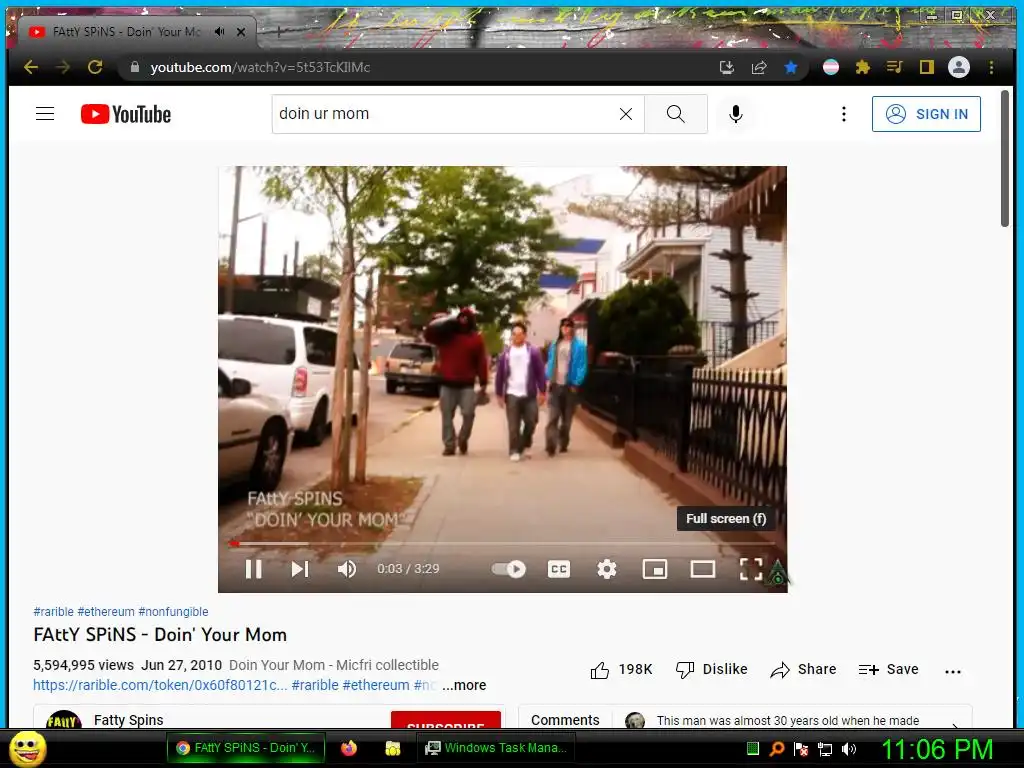The width and height of the screenshot is (1024, 768).
Task: Mute the tab via speaker icon
Action: (219, 31)
